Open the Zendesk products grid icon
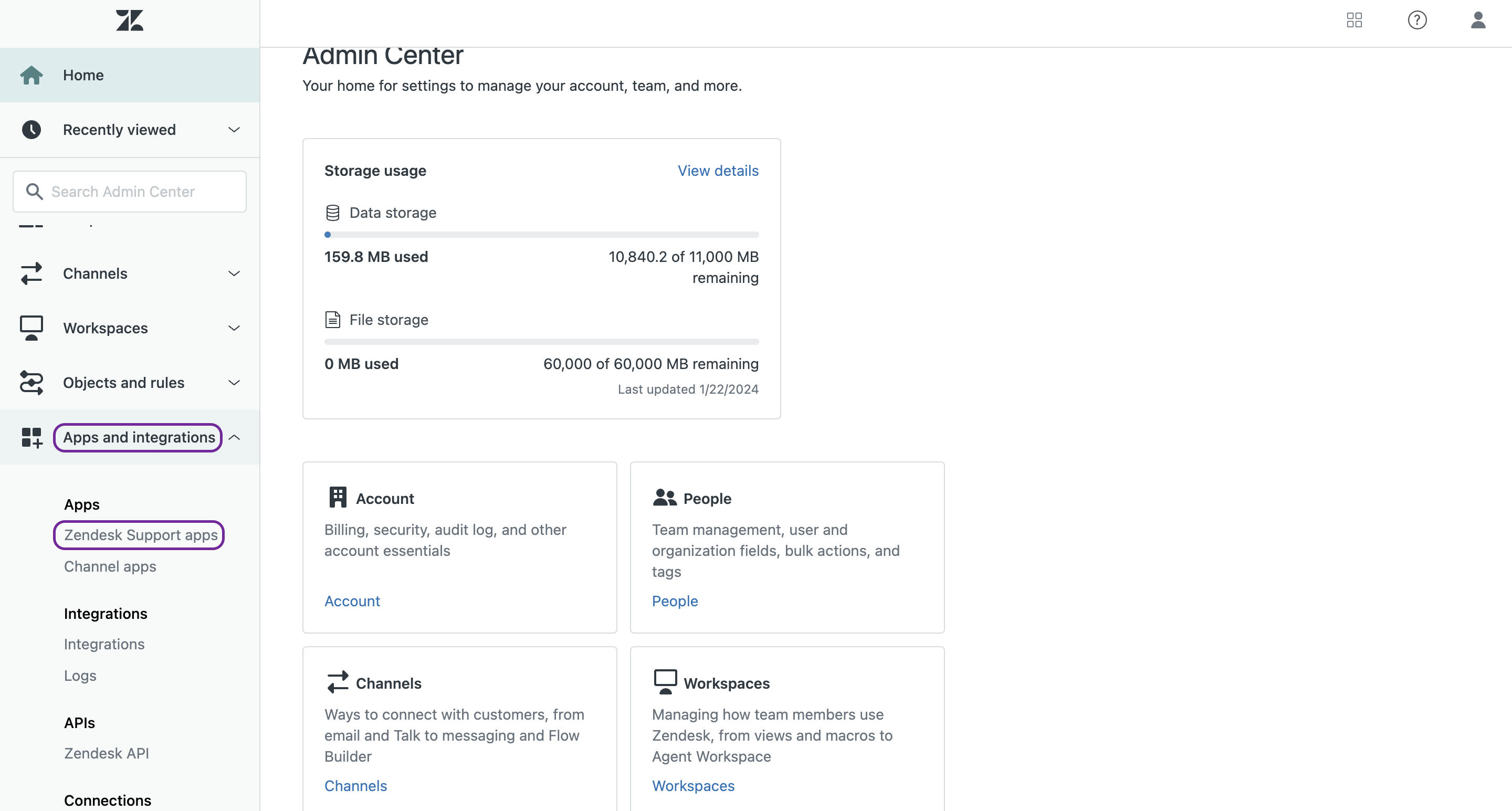 (x=1354, y=20)
